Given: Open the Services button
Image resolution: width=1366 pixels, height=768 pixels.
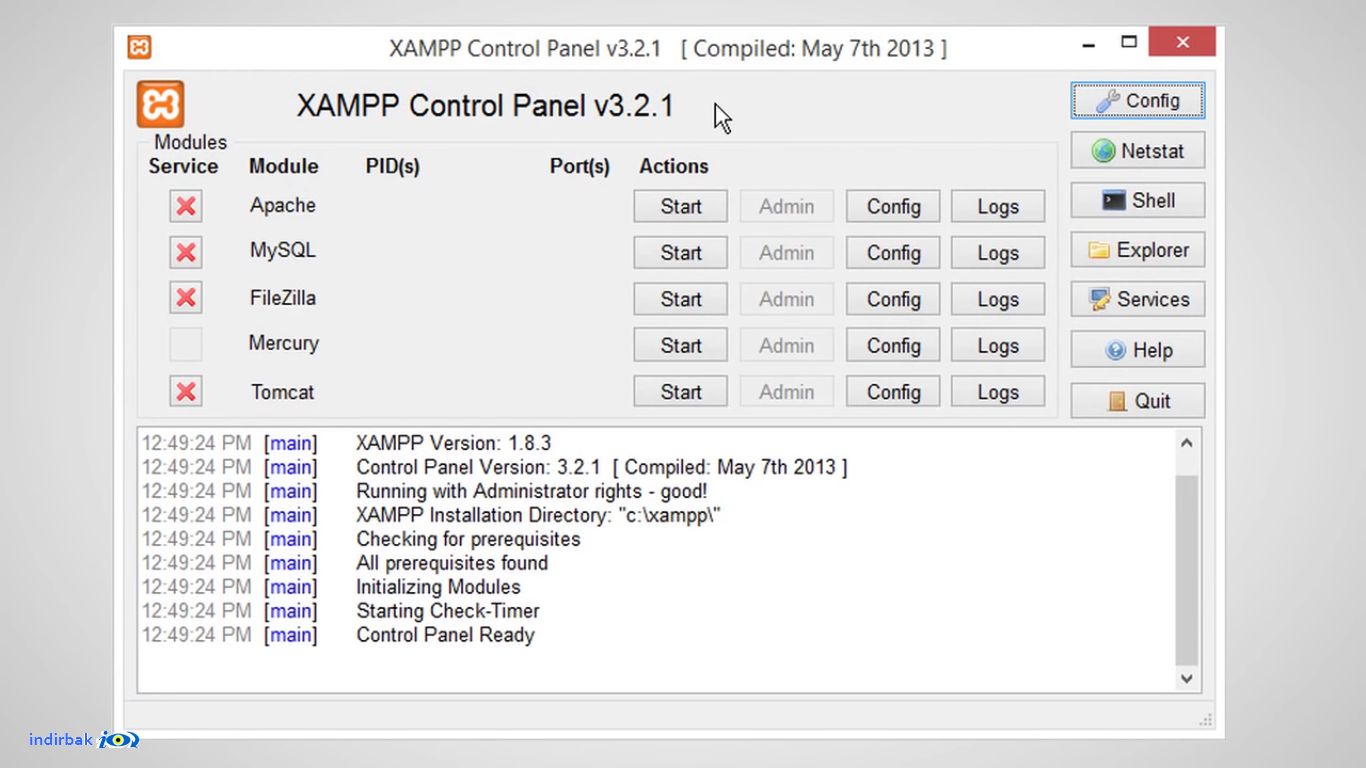Looking at the screenshot, I should [x=1138, y=299].
